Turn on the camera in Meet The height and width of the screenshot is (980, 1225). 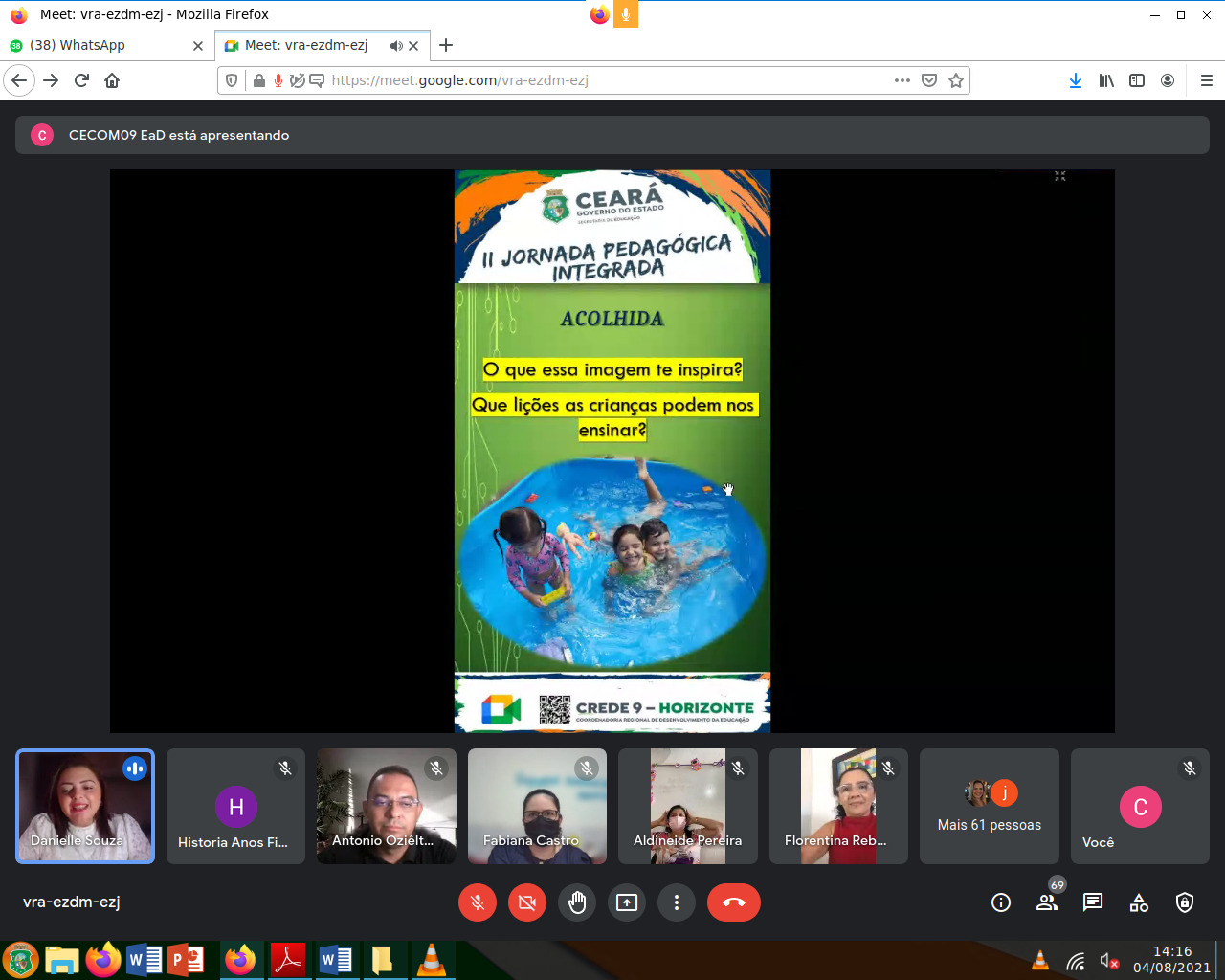(527, 902)
